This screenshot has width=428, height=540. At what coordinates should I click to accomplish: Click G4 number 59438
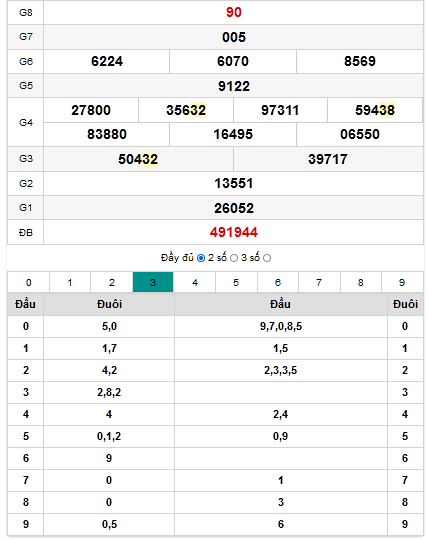click(x=375, y=110)
